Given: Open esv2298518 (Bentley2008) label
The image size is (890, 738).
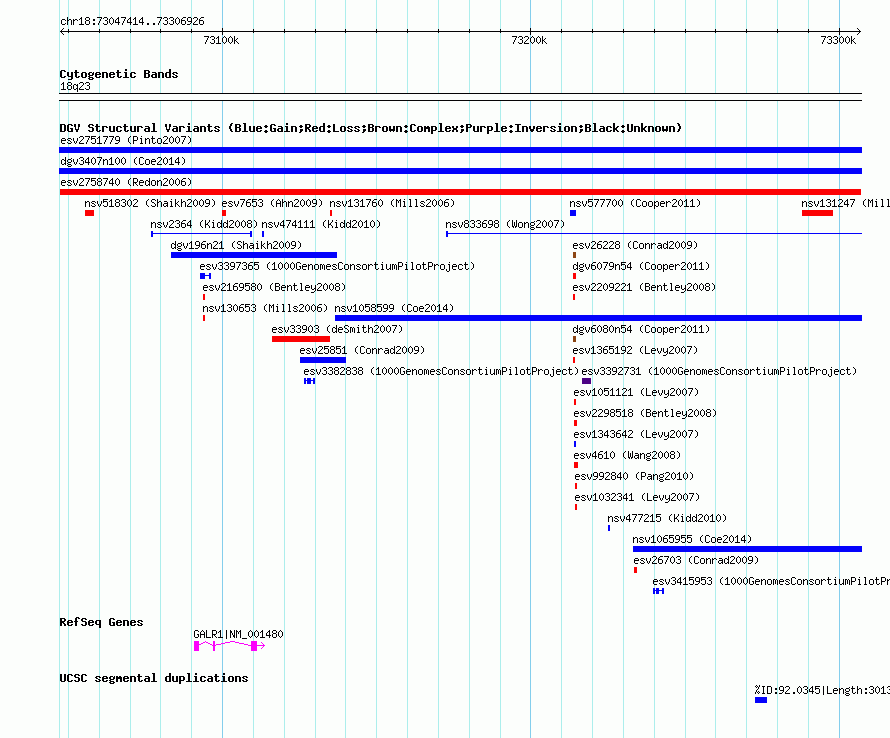Looking at the screenshot, I should point(645,413).
